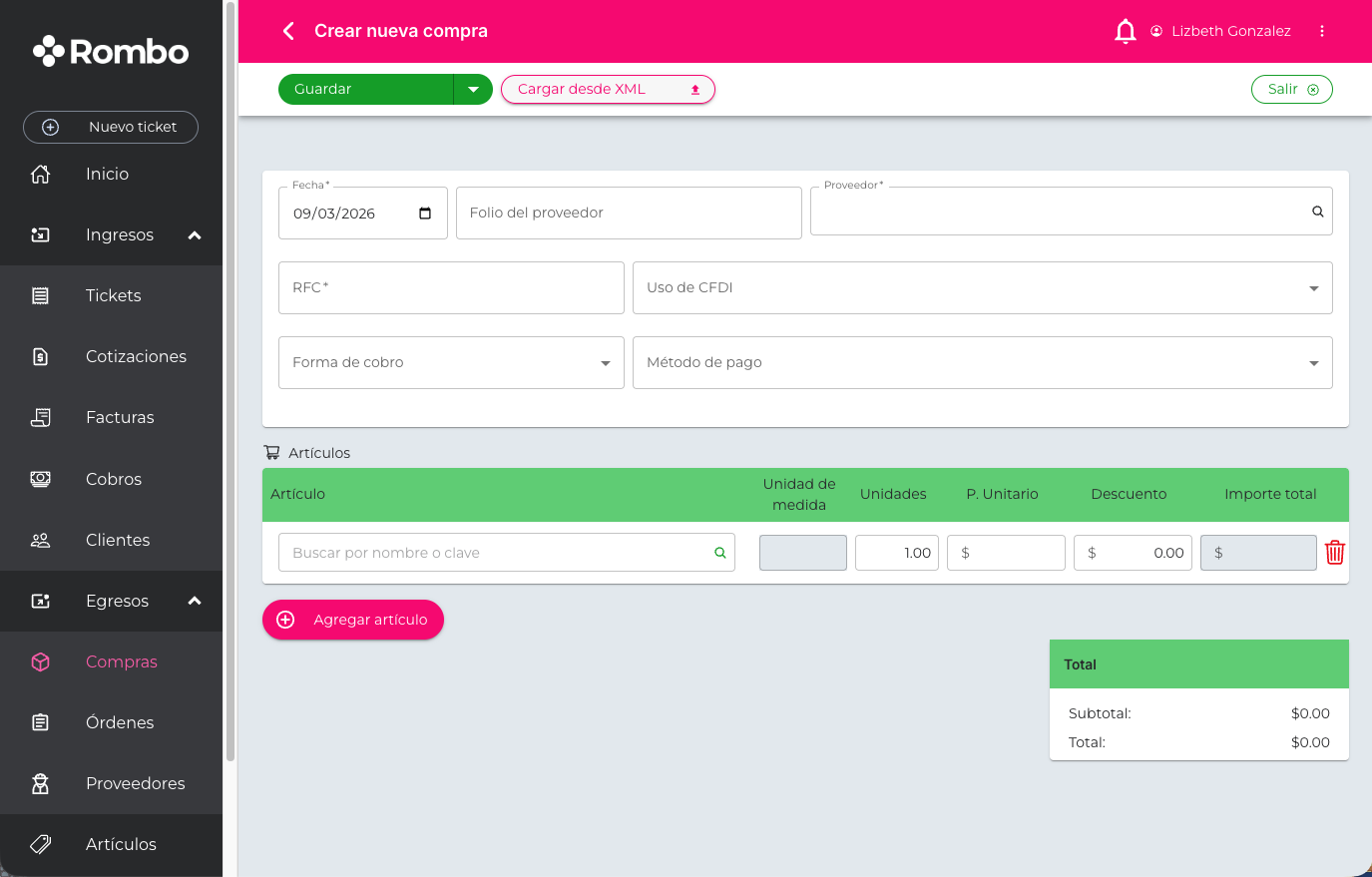
Task: Click the RFC input field
Action: point(451,287)
